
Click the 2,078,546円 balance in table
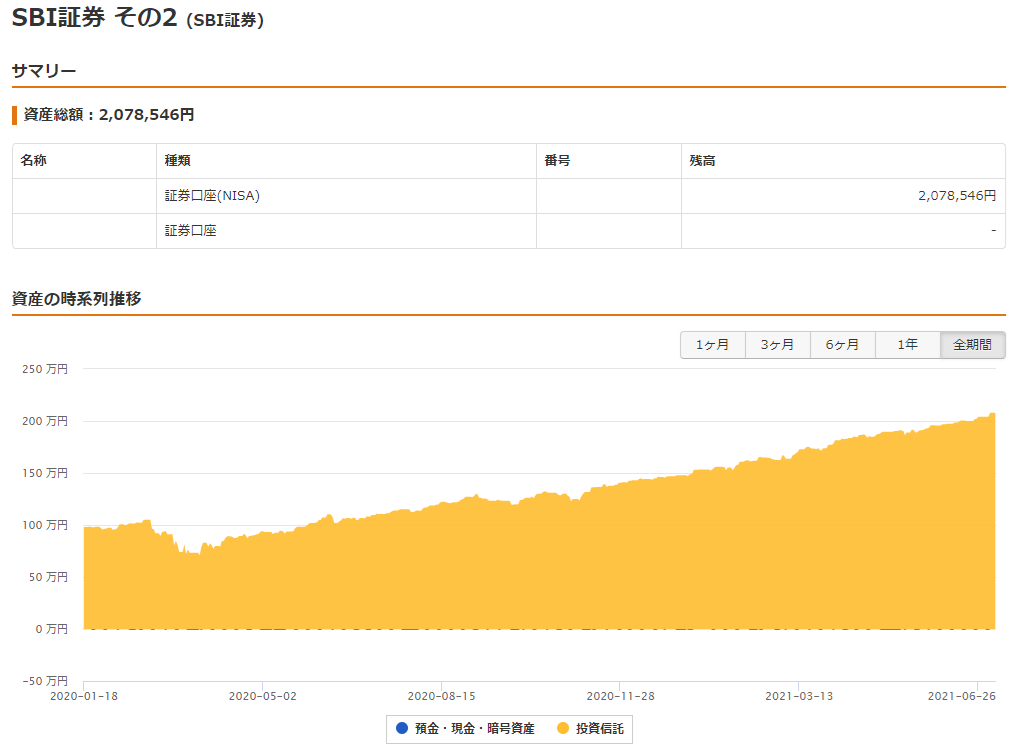(x=957, y=196)
